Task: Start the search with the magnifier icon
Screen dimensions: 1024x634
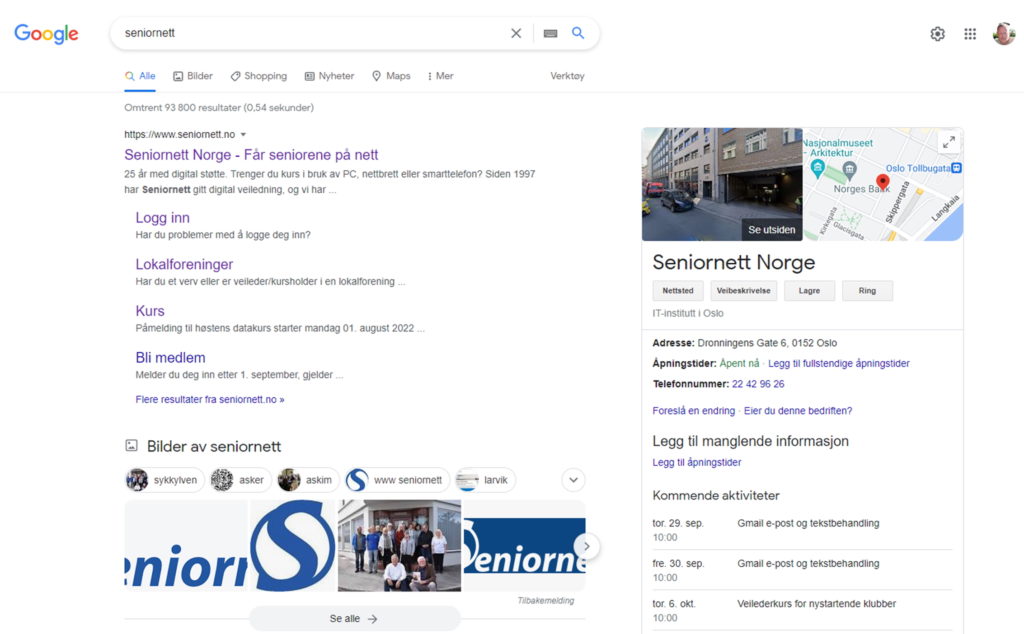Action: click(578, 33)
